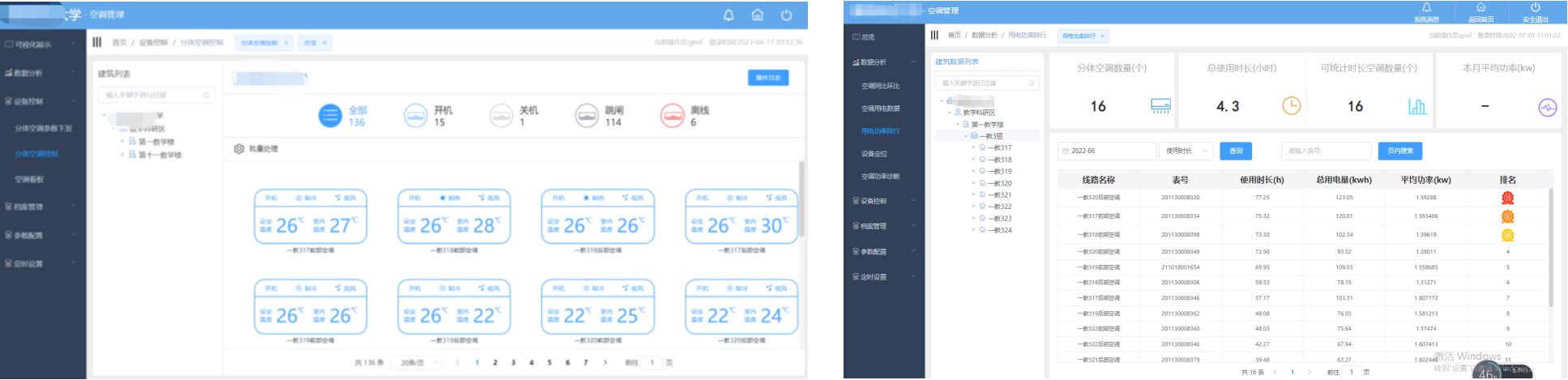Click rank 2 medal icon in table
Screen dimensions: 1568x380
point(1507,216)
